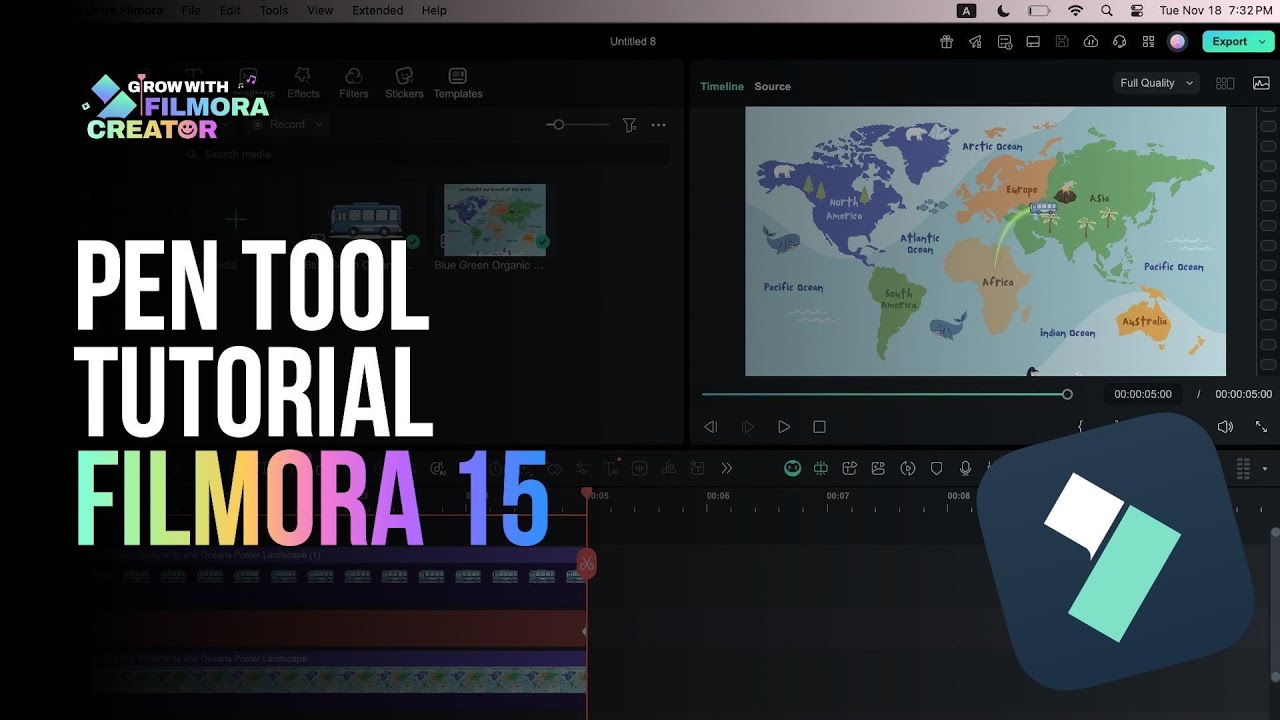Open the Export options arrow
Image resolution: width=1280 pixels, height=720 pixels.
click(1264, 42)
